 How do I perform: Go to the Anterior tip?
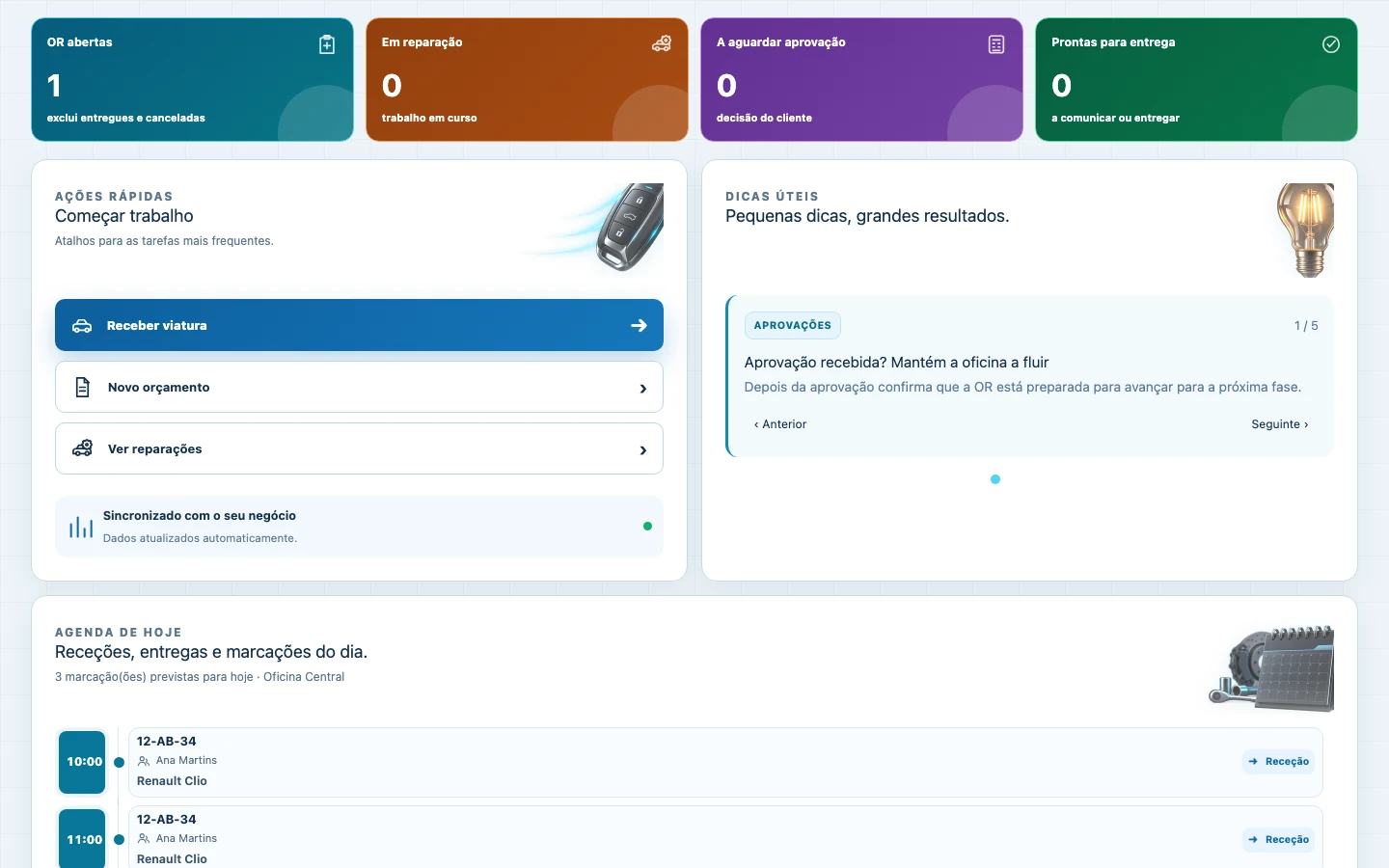coord(780,424)
